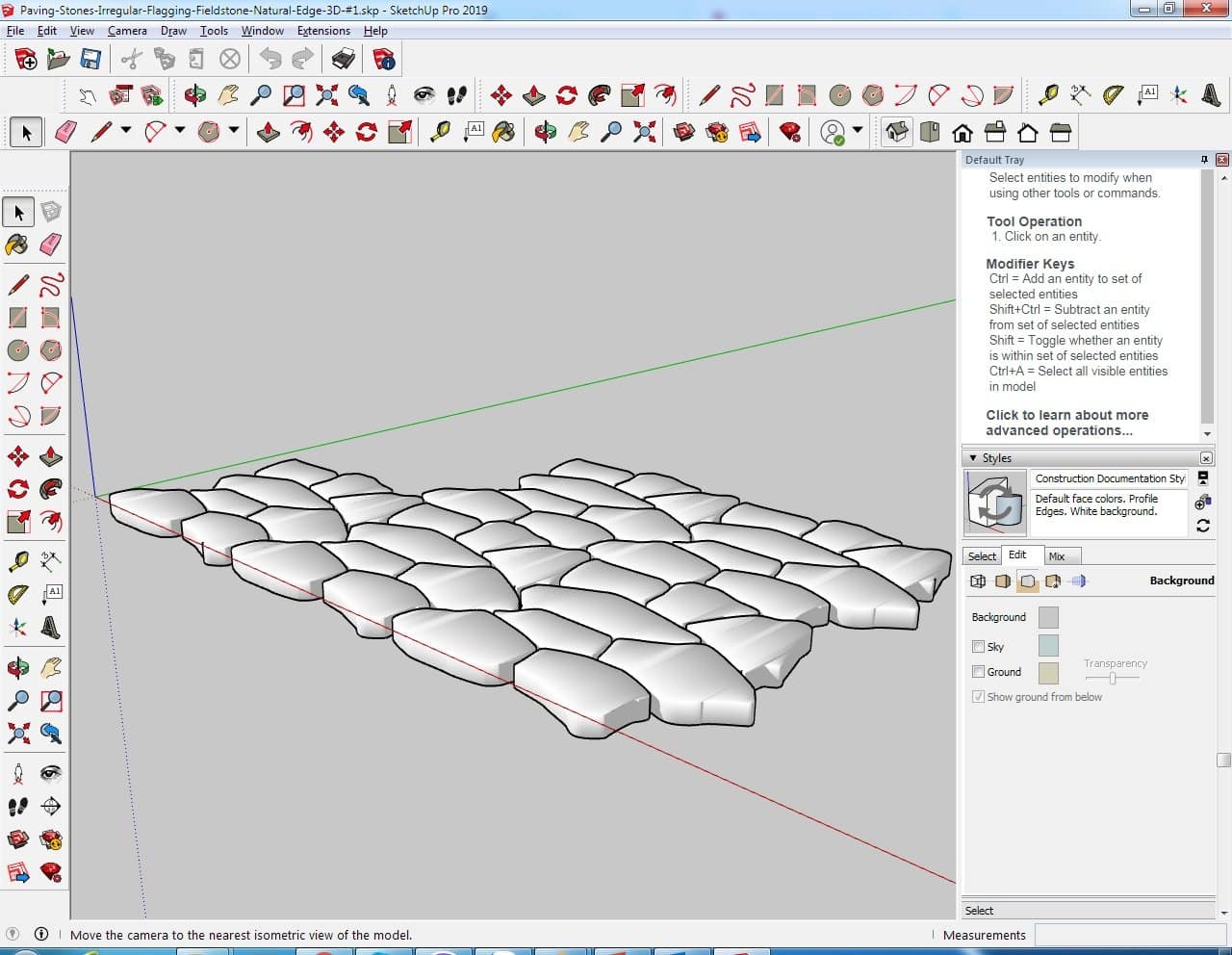Screen dimensions: 1232x955
Task: Open Model Info from the top toolbar
Action: pyautogui.click(x=384, y=60)
